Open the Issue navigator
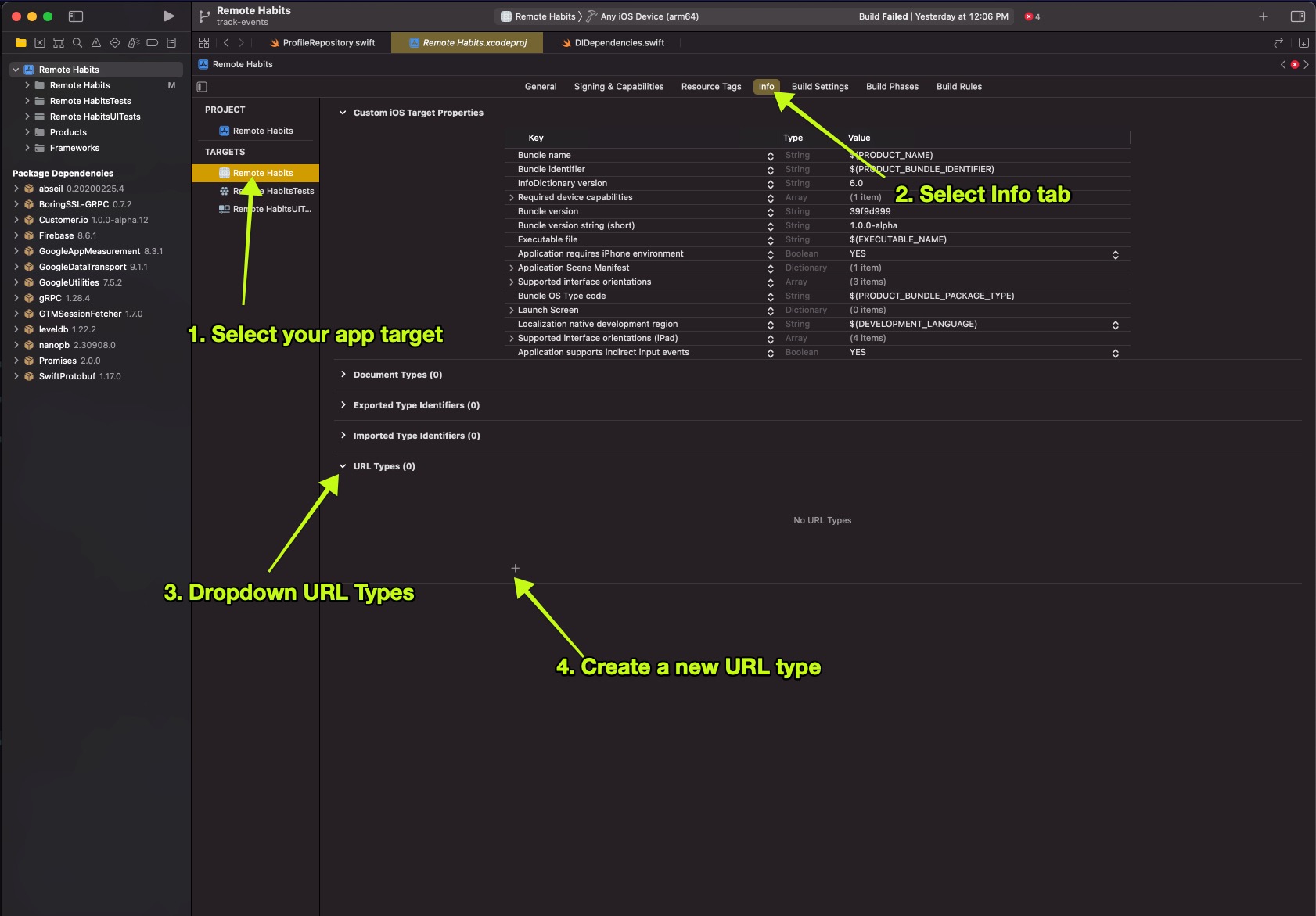Viewport: 1316px width, 916px height. pos(96,43)
